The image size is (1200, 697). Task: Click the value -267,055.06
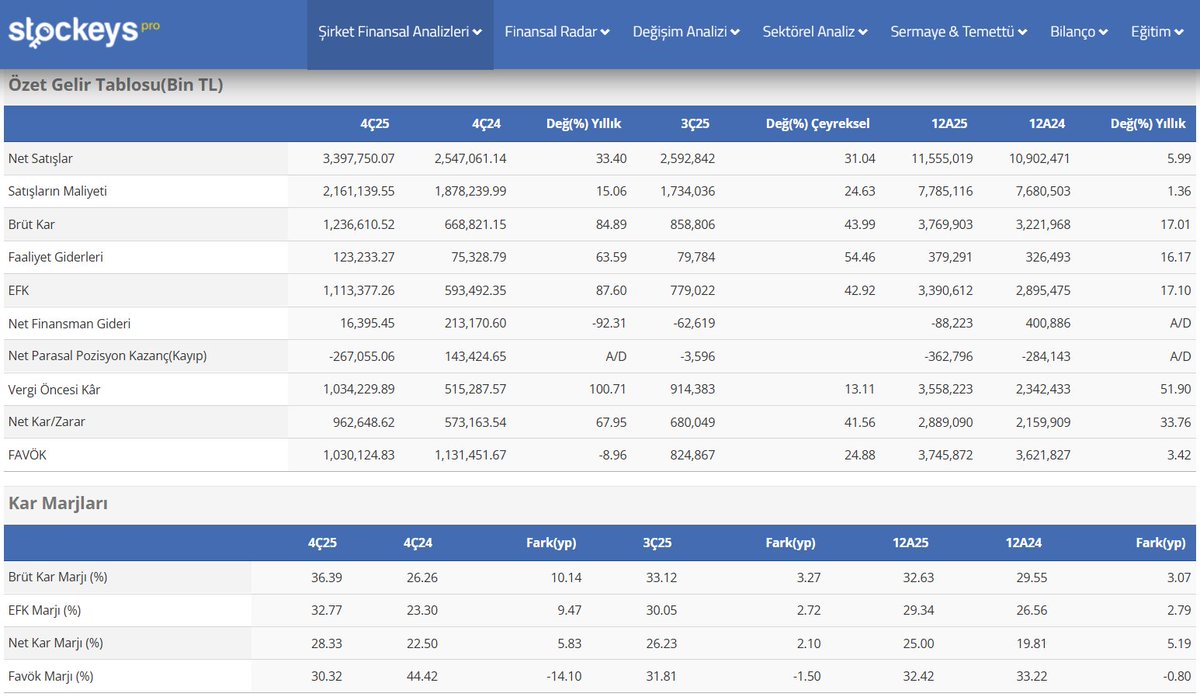[x=361, y=356]
